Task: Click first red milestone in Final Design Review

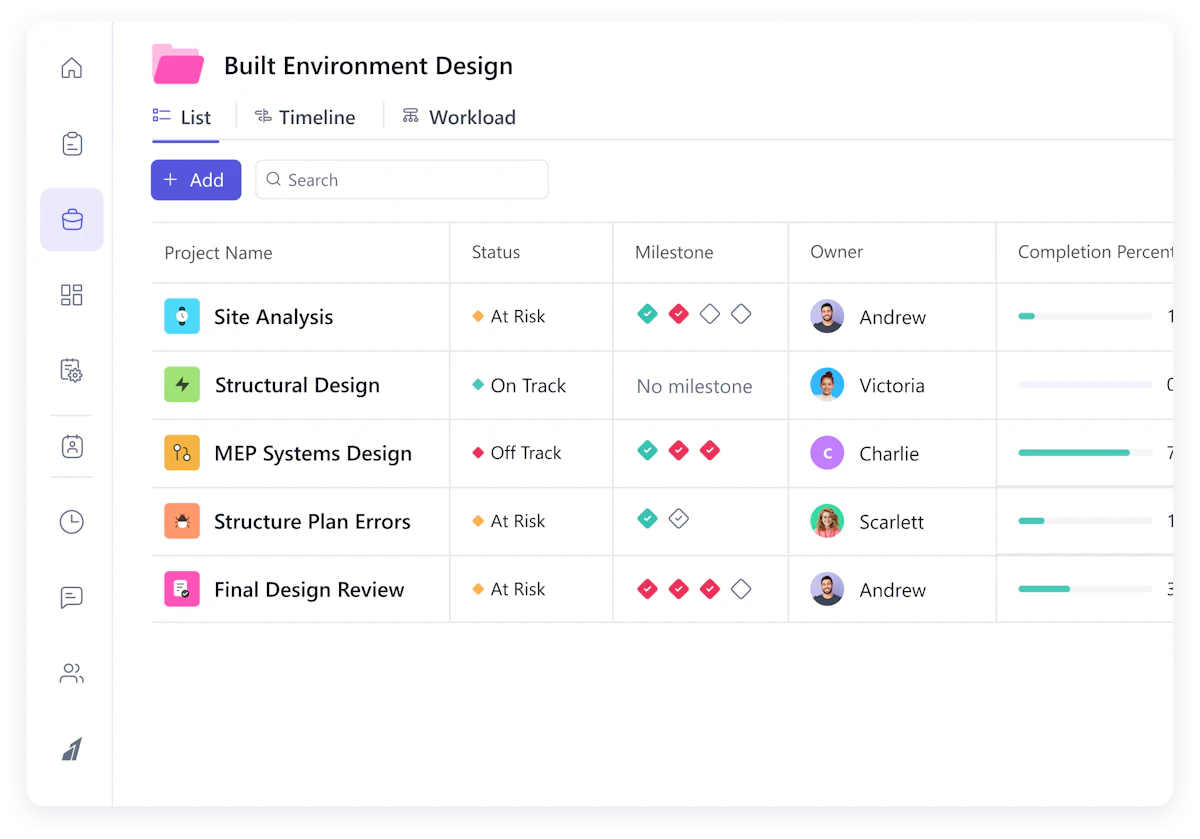Action: coord(648,589)
